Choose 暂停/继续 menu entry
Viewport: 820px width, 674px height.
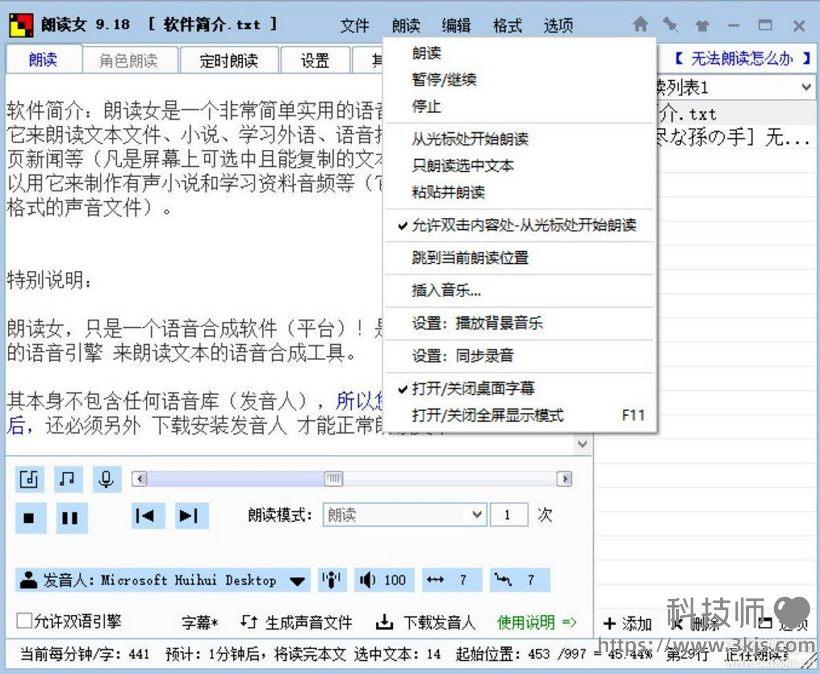520,79
